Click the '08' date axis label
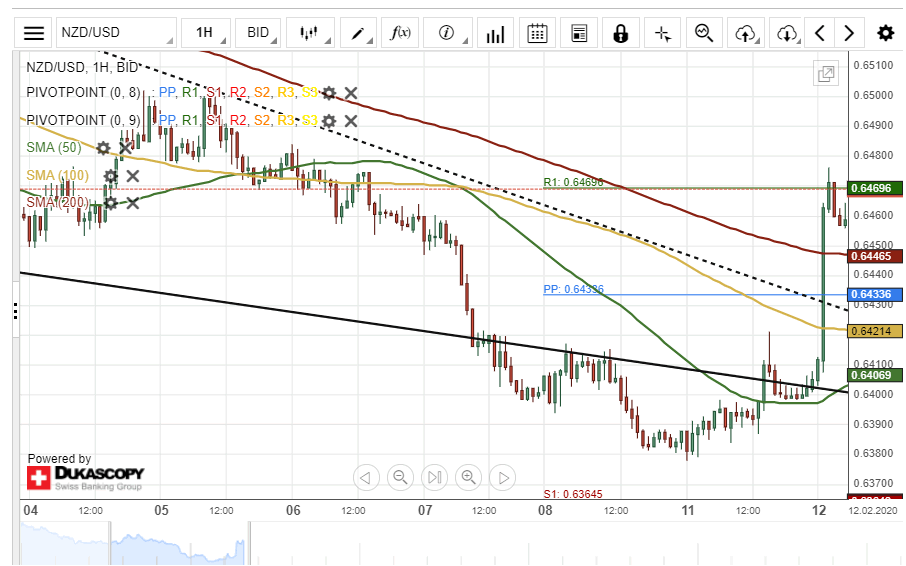 545,511
